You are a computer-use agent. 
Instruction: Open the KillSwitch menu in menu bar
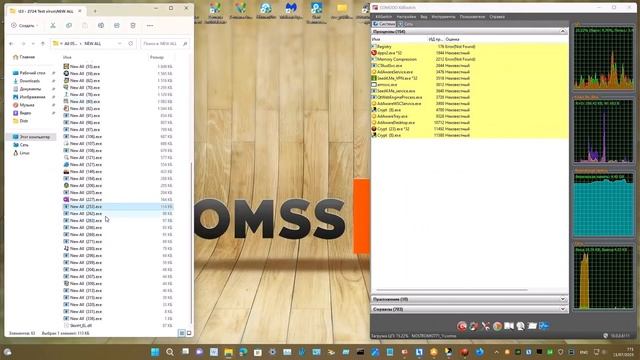(x=383, y=17)
